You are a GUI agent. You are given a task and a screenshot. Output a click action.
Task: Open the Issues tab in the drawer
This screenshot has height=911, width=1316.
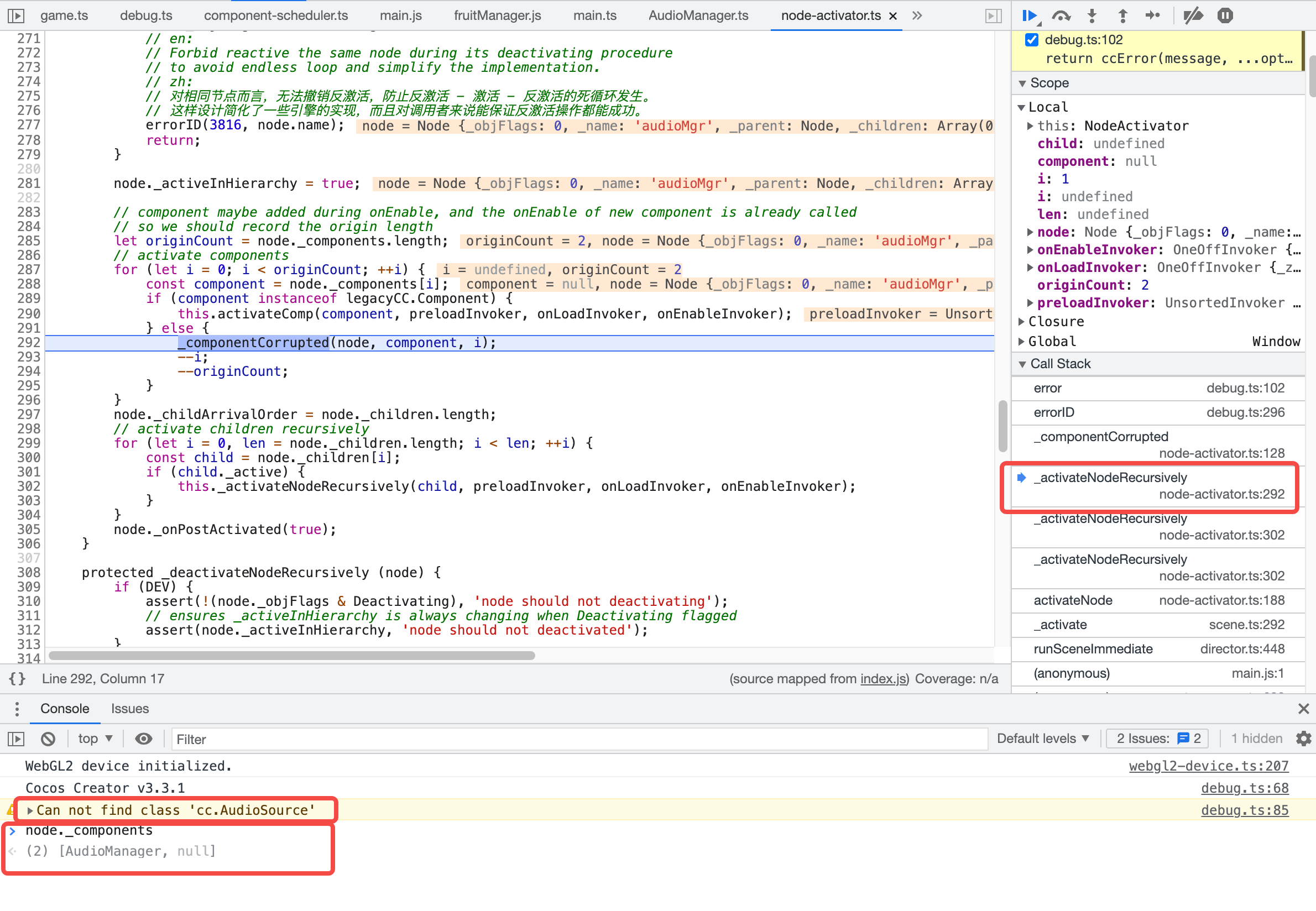[x=129, y=708]
